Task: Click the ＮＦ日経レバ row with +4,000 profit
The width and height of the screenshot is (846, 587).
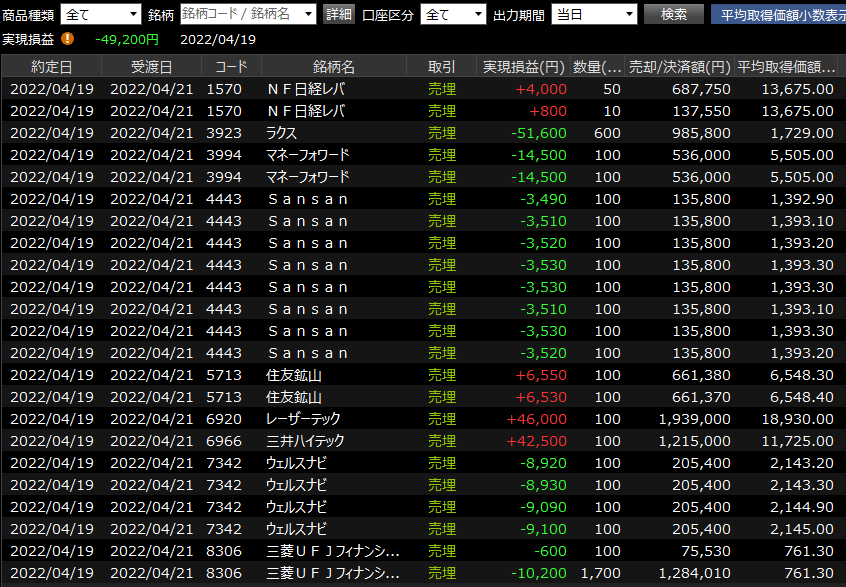Action: tap(333, 89)
